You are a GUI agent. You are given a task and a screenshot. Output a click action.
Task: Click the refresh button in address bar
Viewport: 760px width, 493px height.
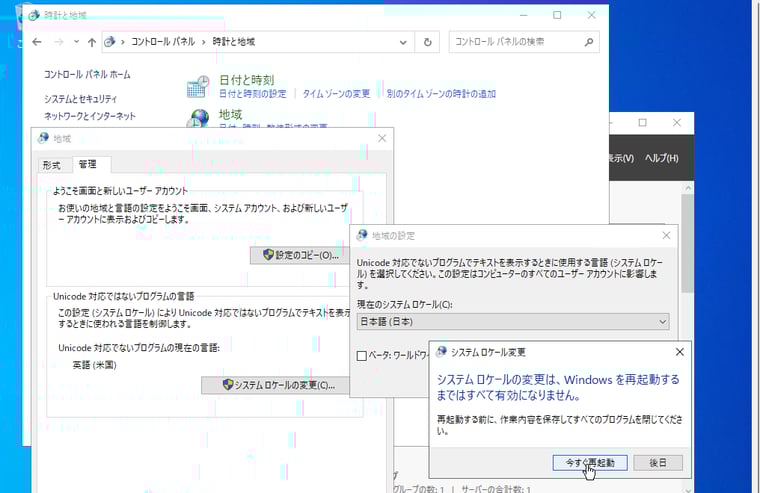click(428, 42)
